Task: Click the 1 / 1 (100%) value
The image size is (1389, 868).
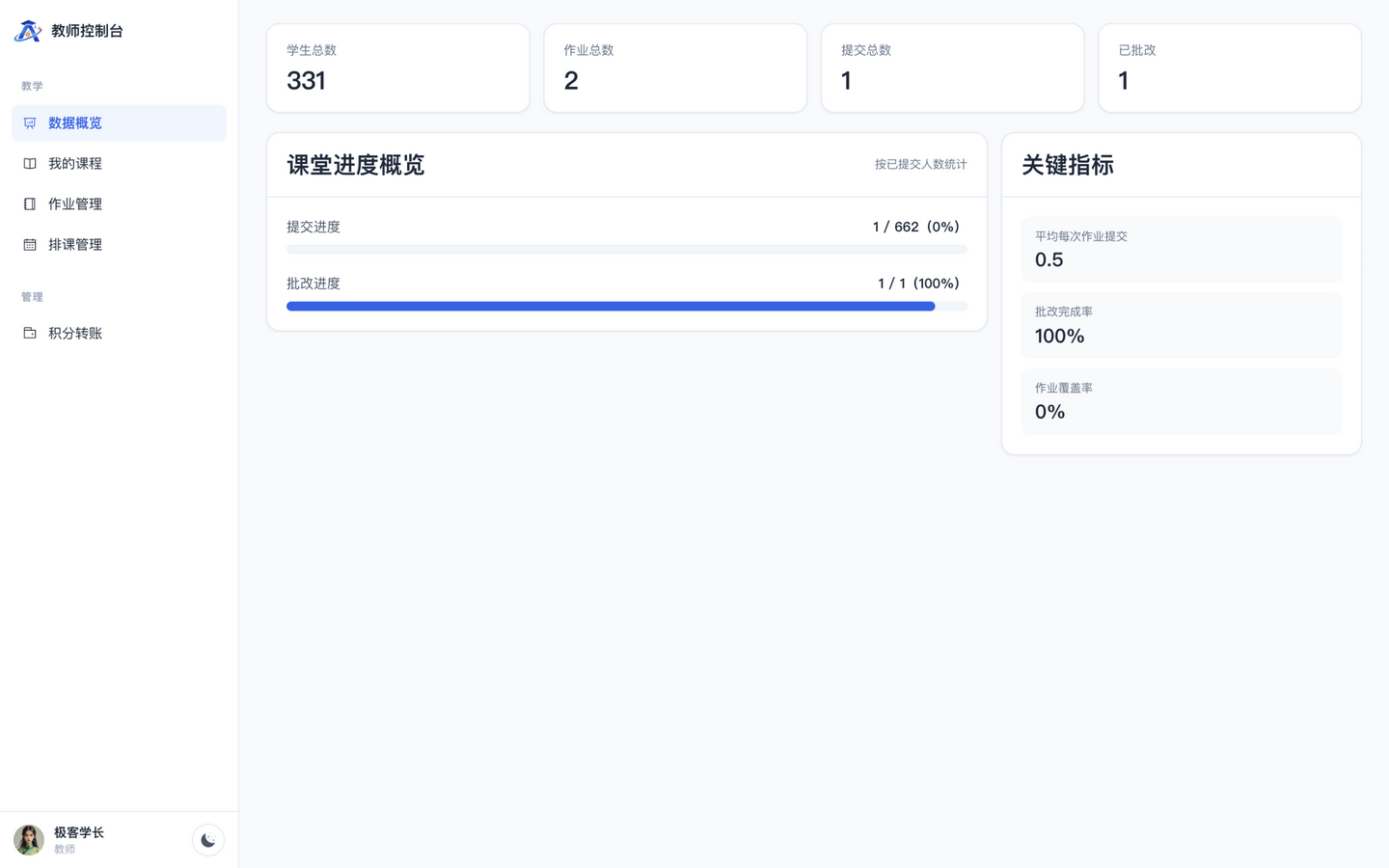Action: 918,284
